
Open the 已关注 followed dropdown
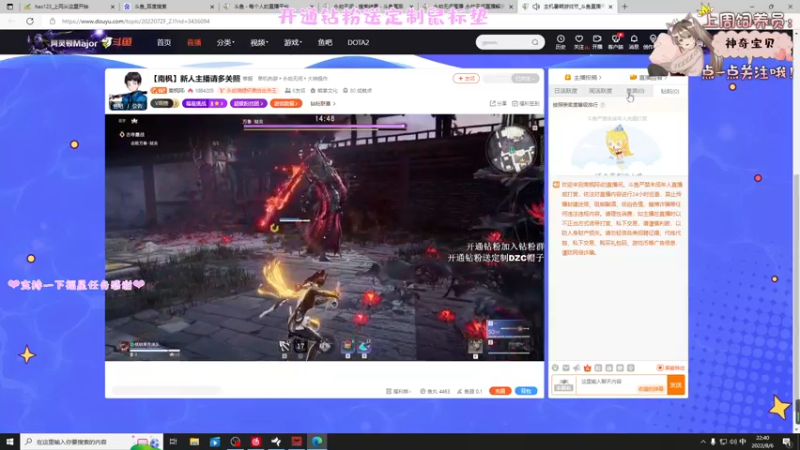click(525, 79)
